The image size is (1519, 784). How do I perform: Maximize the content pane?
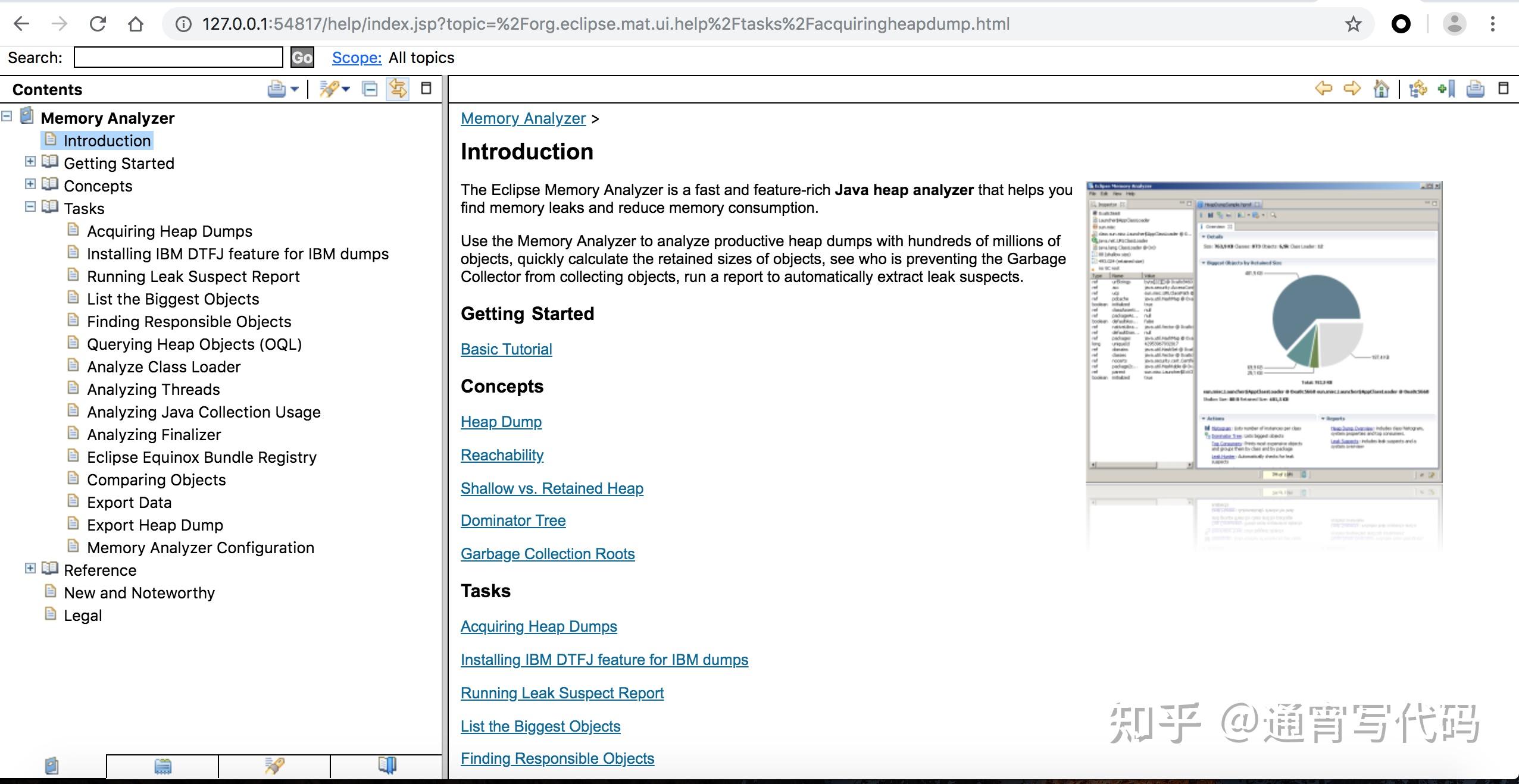coord(1504,88)
